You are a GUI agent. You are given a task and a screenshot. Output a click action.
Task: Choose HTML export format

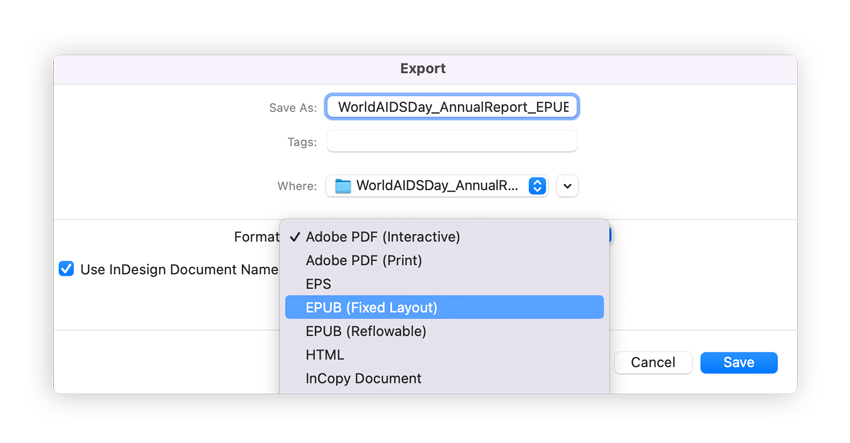pyautogui.click(x=444, y=355)
